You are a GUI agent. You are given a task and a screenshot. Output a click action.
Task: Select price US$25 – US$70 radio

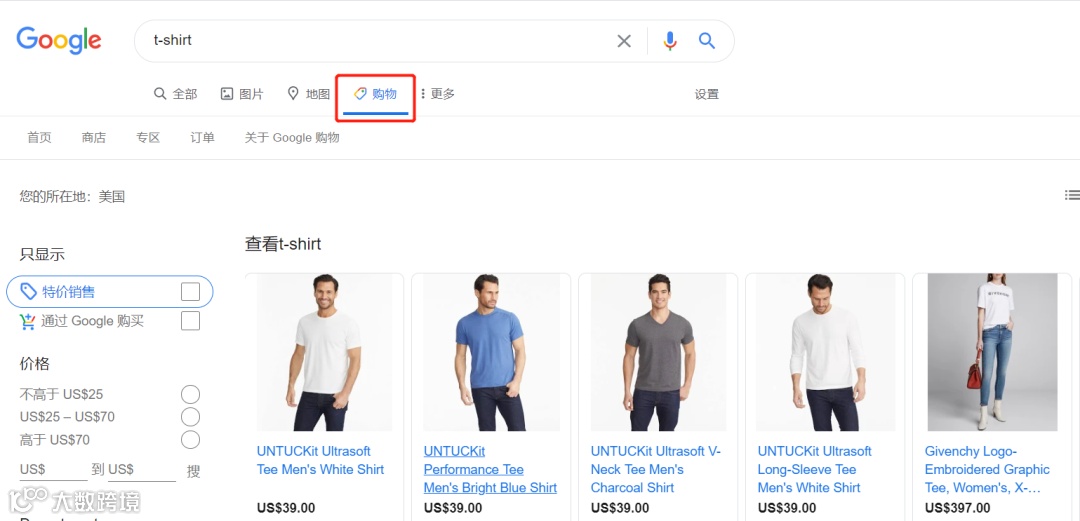[x=191, y=417]
